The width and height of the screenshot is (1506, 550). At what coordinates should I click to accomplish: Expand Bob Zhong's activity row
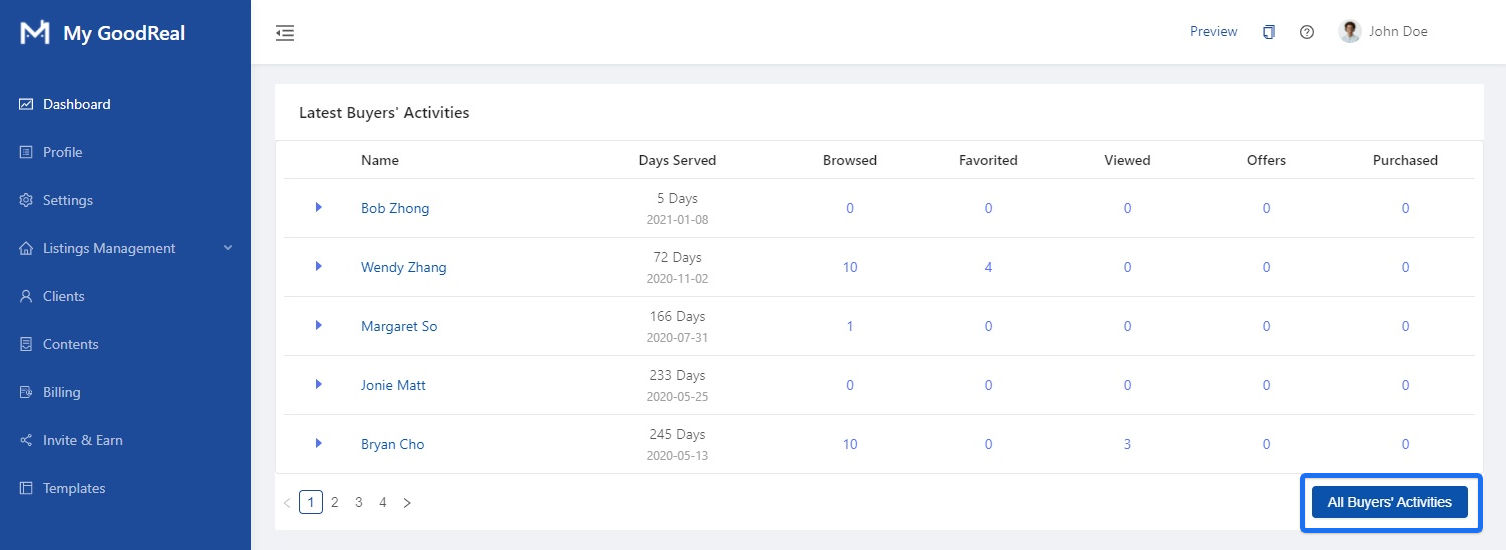click(318, 207)
